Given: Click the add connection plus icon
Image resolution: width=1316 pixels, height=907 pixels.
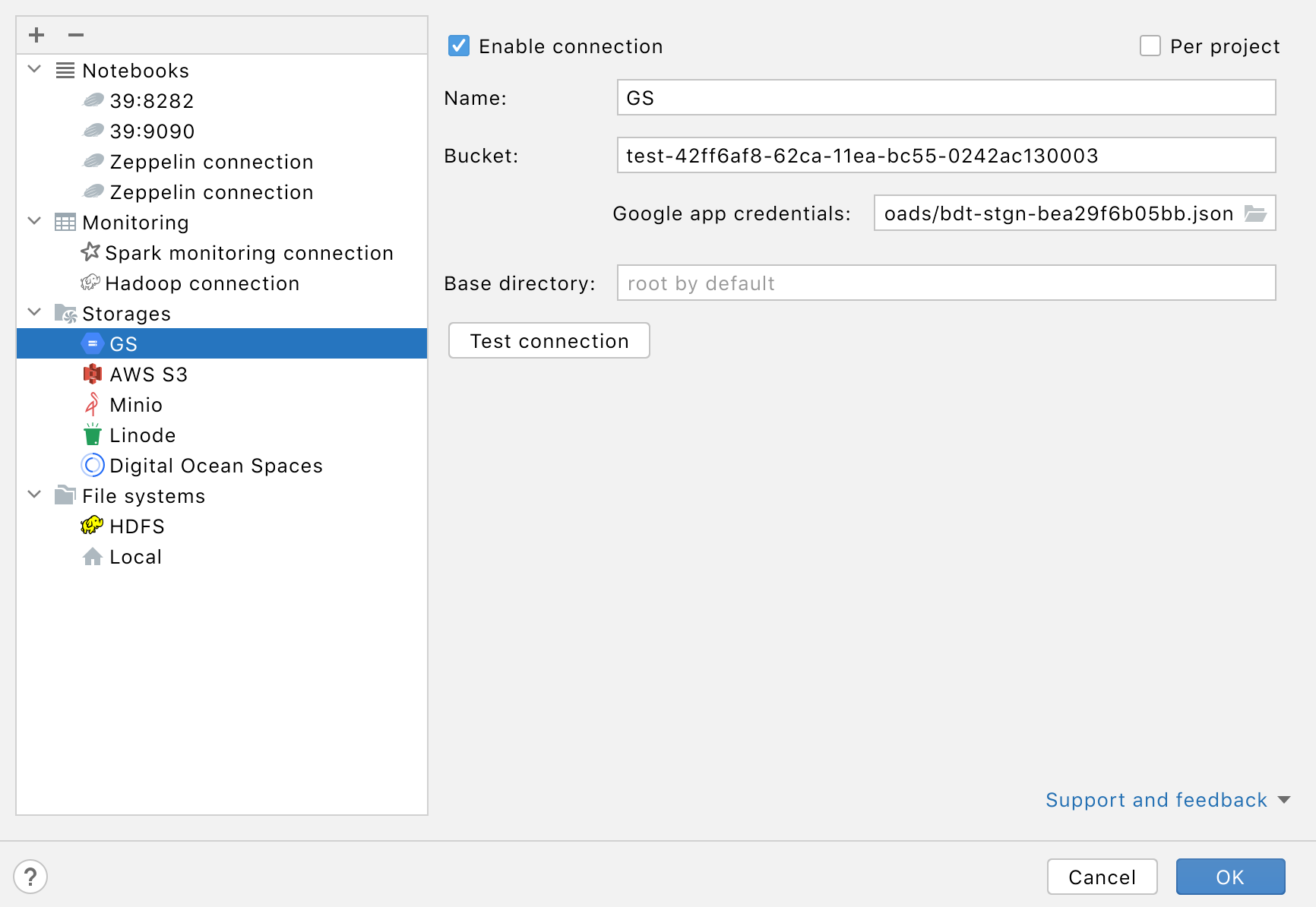Looking at the screenshot, I should tap(35, 34).
